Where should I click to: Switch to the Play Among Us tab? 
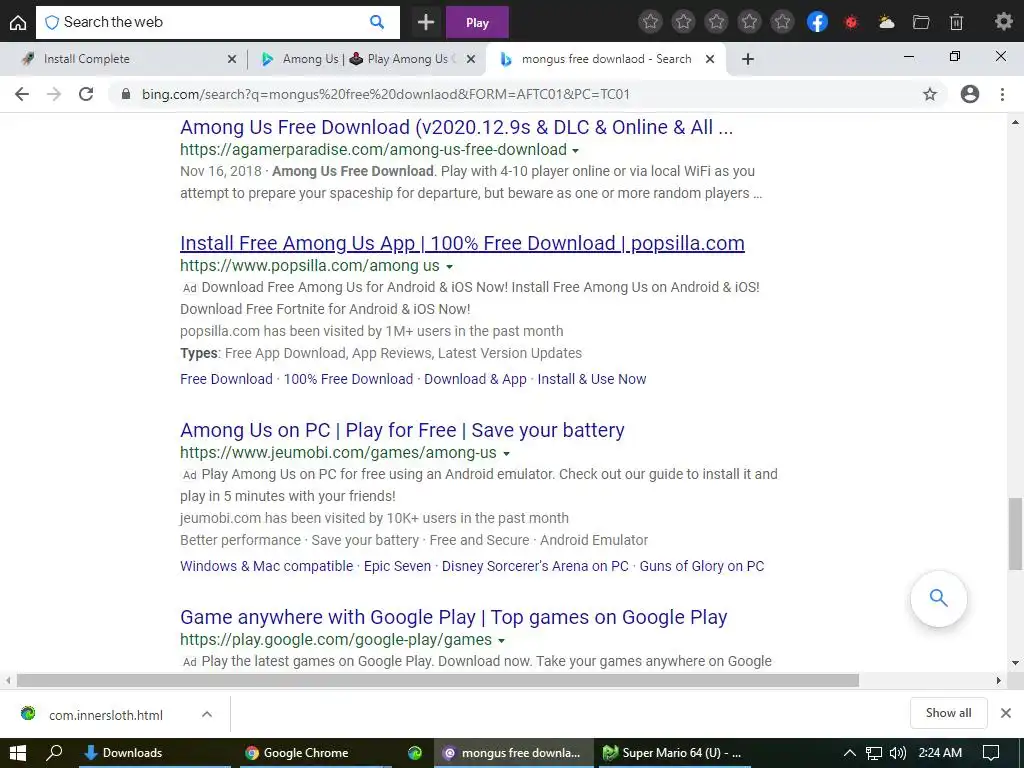(366, 59)
